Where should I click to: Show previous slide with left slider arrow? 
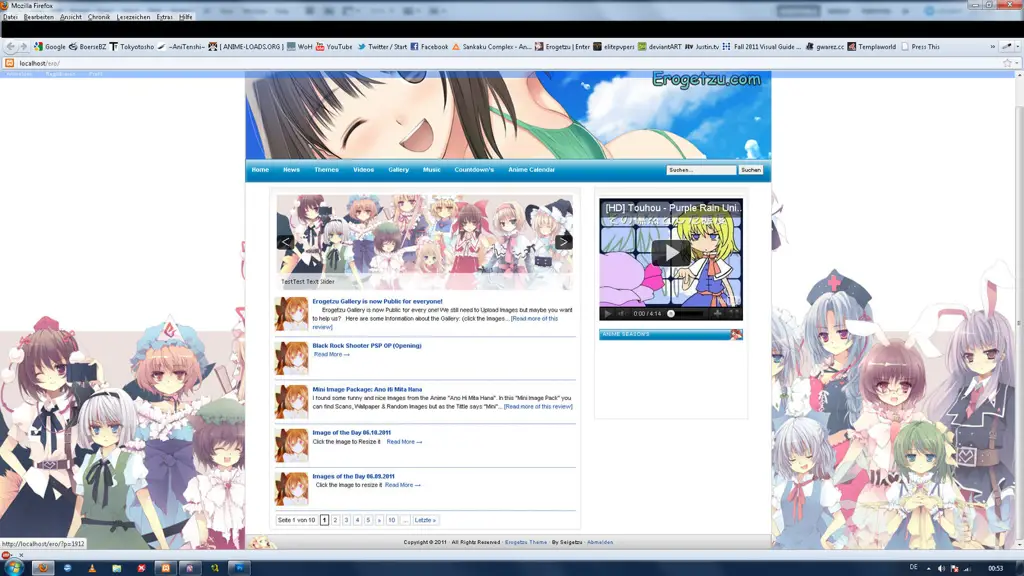285,242
